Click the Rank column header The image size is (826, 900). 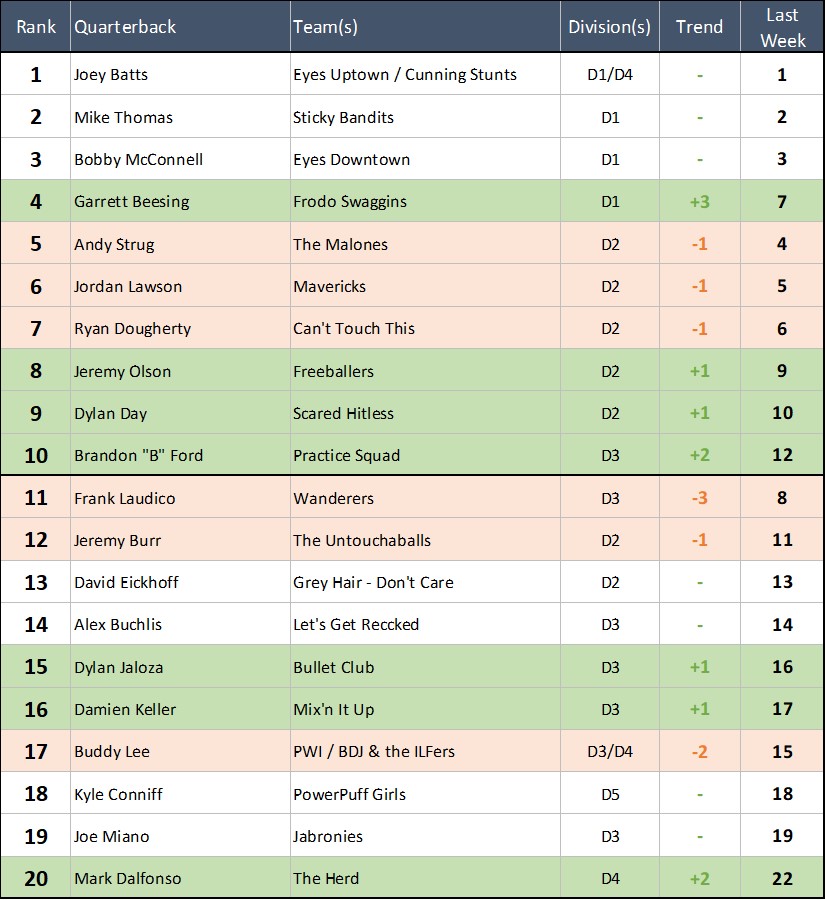pos(36,27)
